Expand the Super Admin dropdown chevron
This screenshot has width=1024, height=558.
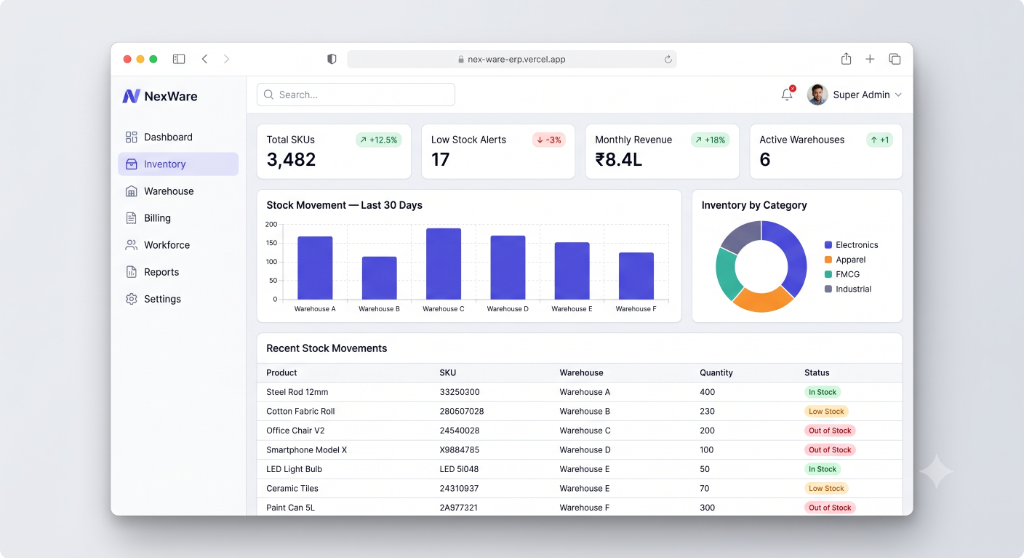point(899,95)
